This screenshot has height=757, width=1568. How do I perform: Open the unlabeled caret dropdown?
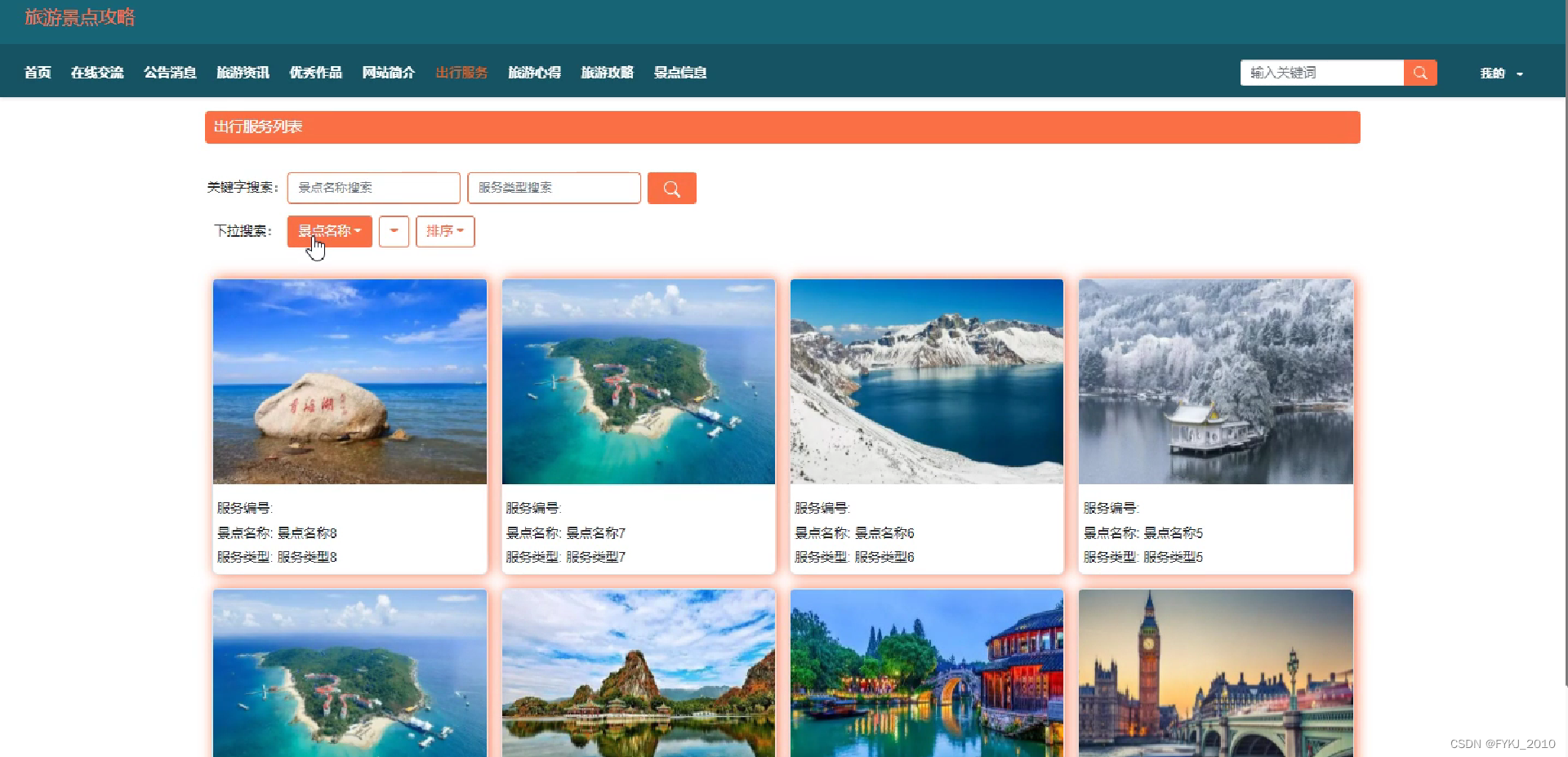pos(394,231)
